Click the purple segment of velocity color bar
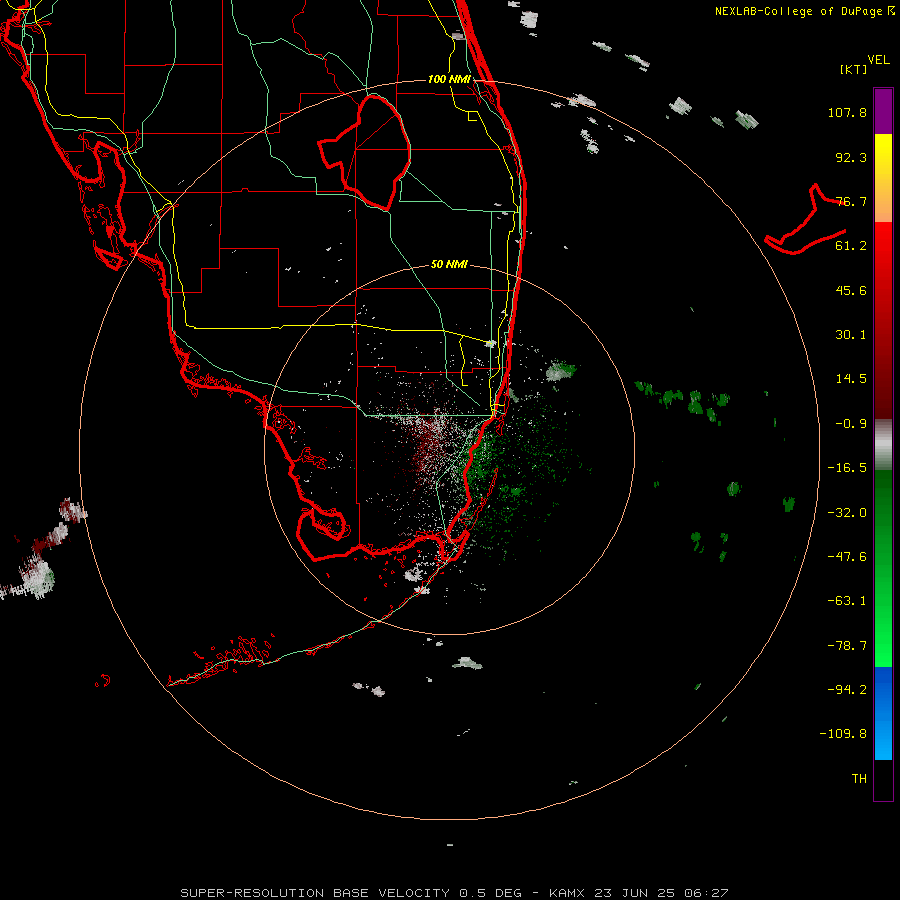 coord(883,111)
